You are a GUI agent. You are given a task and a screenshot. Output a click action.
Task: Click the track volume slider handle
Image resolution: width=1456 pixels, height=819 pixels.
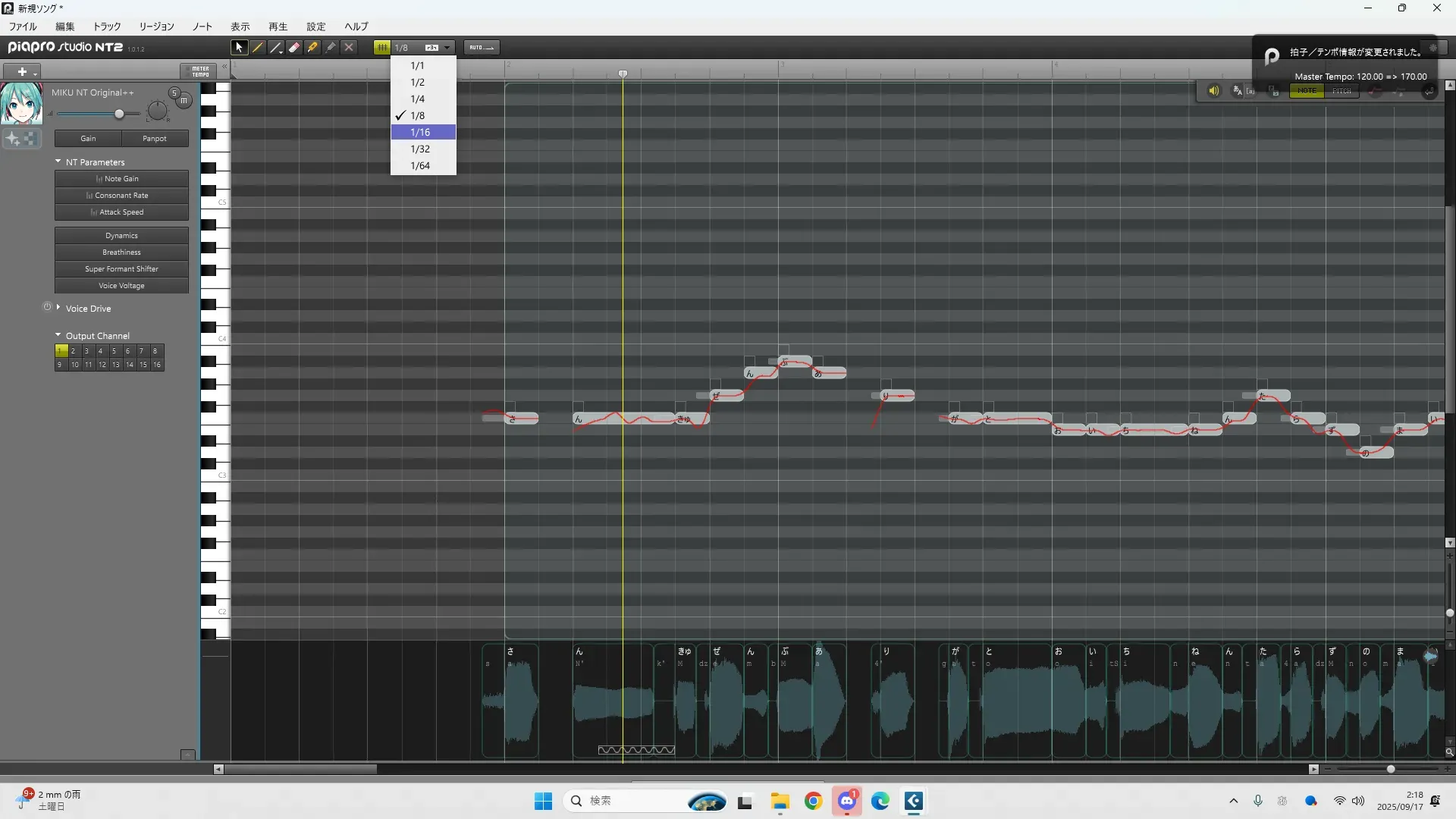(x=119, y=114)
